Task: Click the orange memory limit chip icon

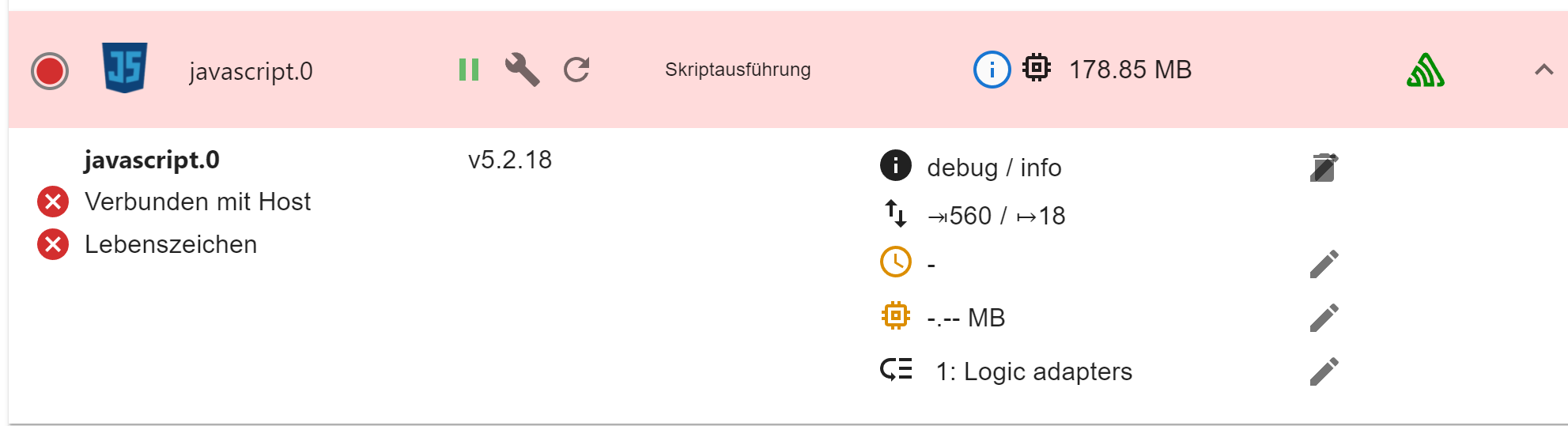Action: (x=895, y=316)
